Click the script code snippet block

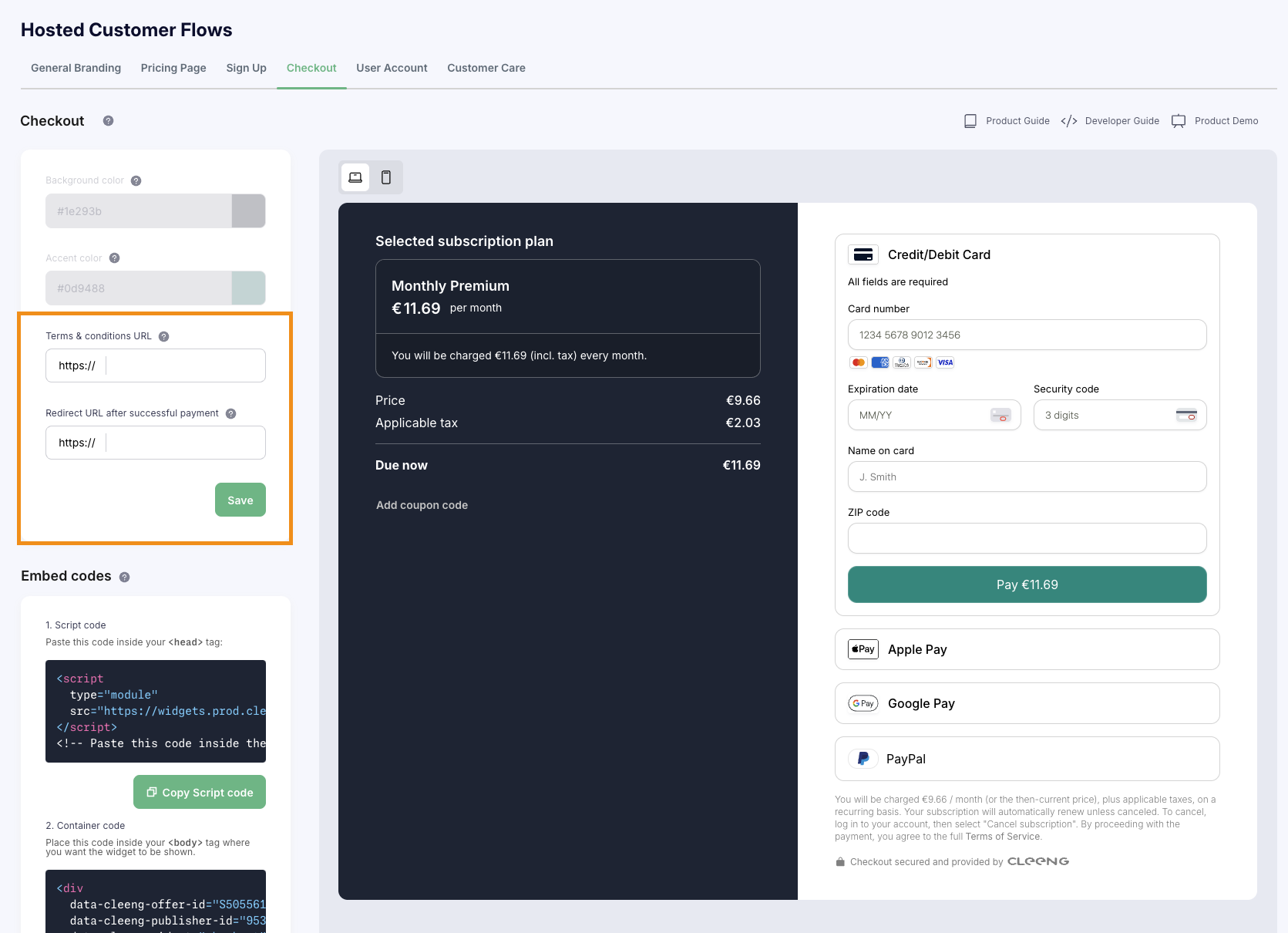(x=156, y=711)
